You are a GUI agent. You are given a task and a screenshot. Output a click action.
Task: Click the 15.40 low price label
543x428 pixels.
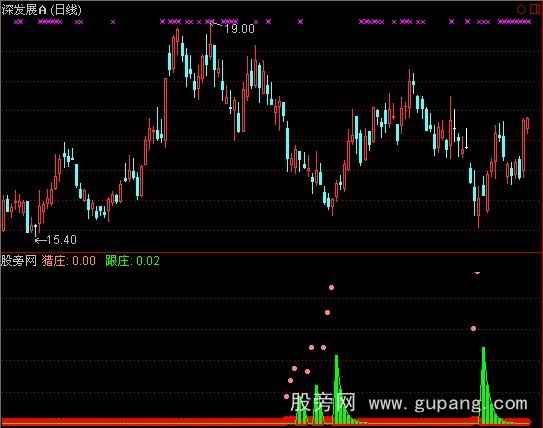(x=61, y=240)
